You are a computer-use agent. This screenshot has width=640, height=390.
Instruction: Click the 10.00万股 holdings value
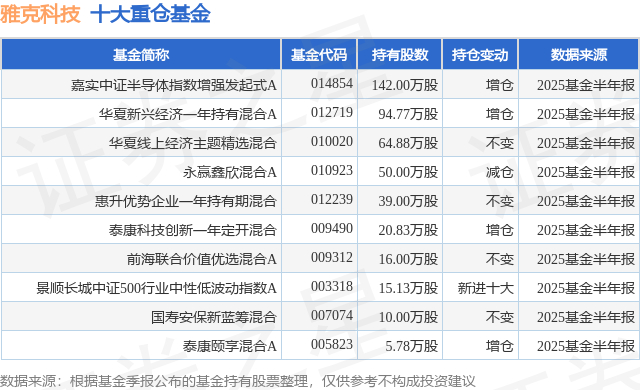(x=408, y=317)
